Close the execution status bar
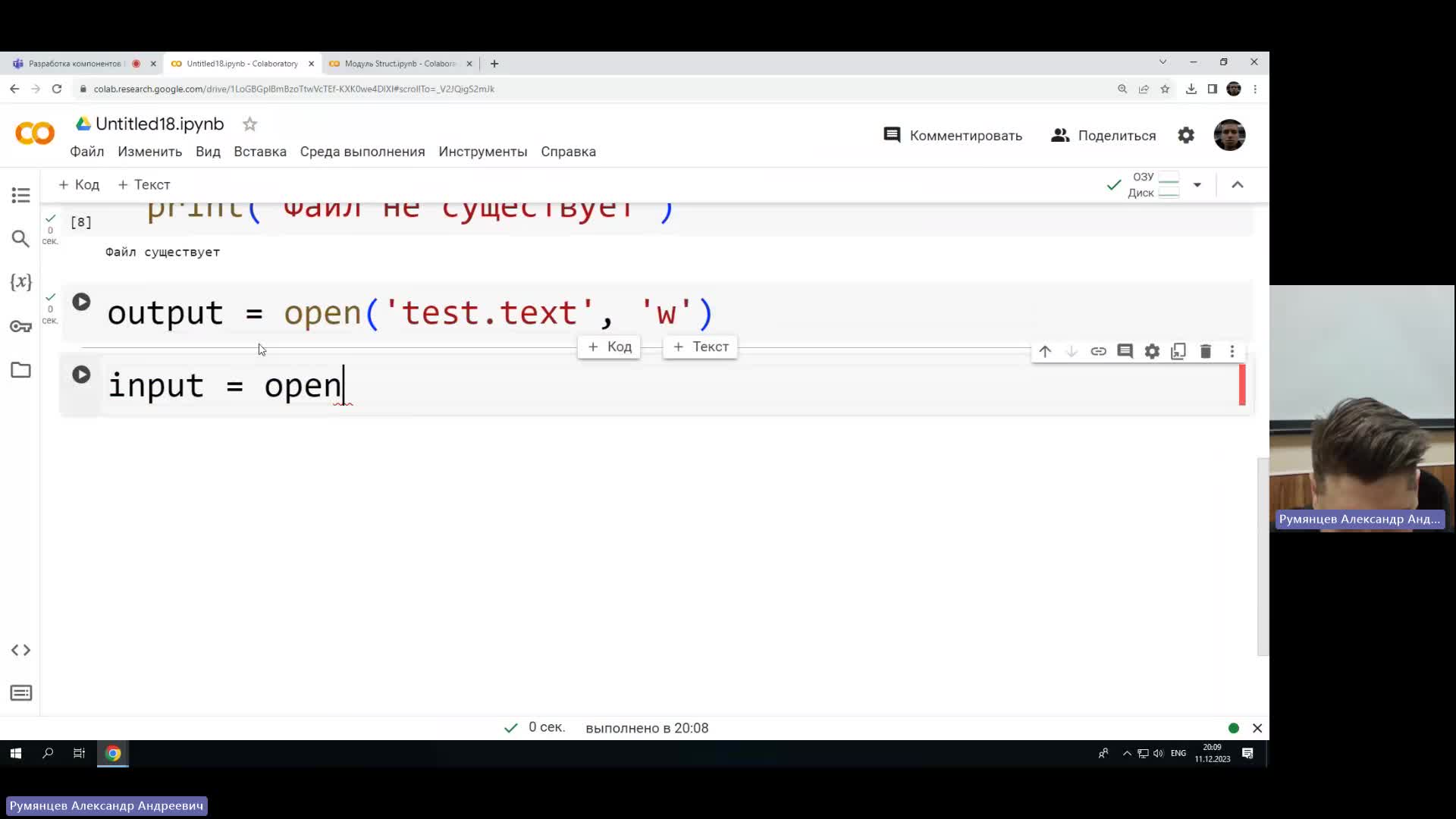 coord(1257,728)
